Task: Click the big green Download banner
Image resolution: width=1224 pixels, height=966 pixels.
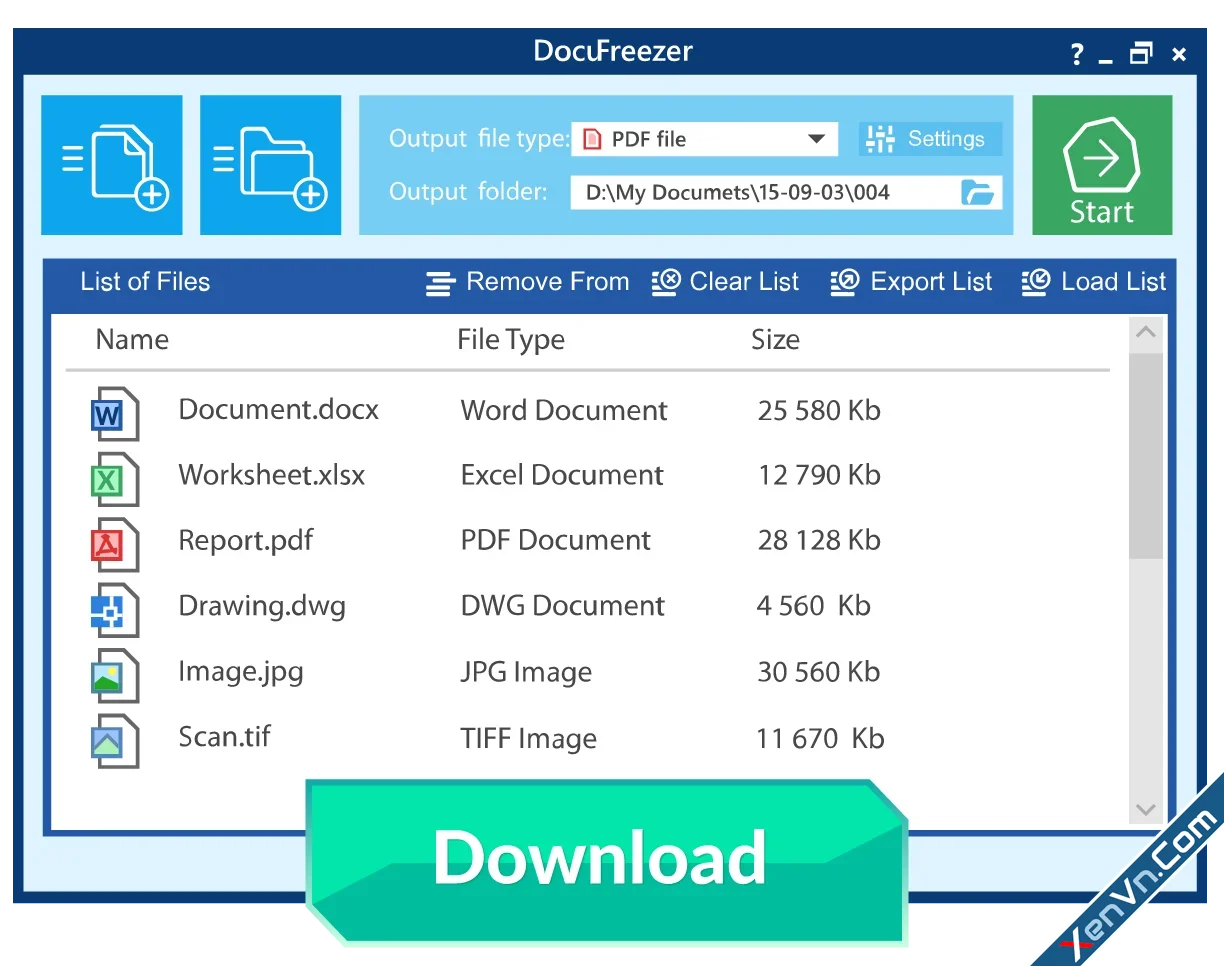Action: click(606, 861)
